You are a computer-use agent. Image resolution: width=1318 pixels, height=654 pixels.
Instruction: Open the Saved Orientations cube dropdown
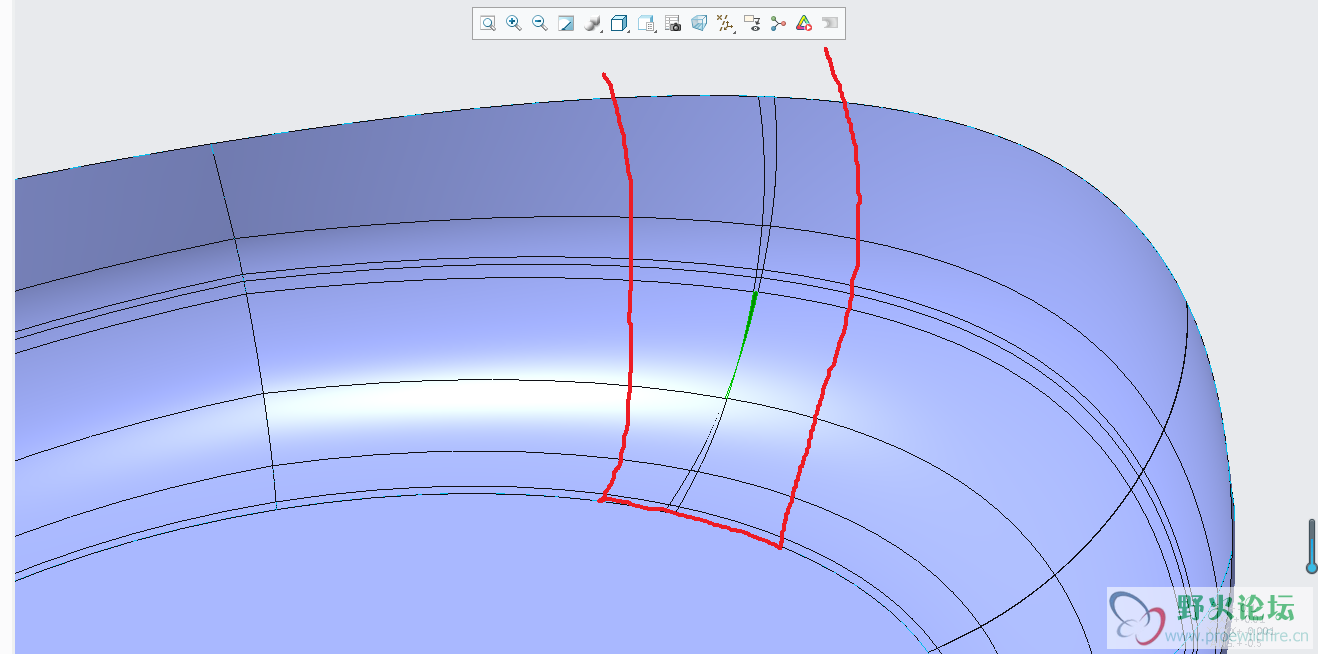pos(619,23)
